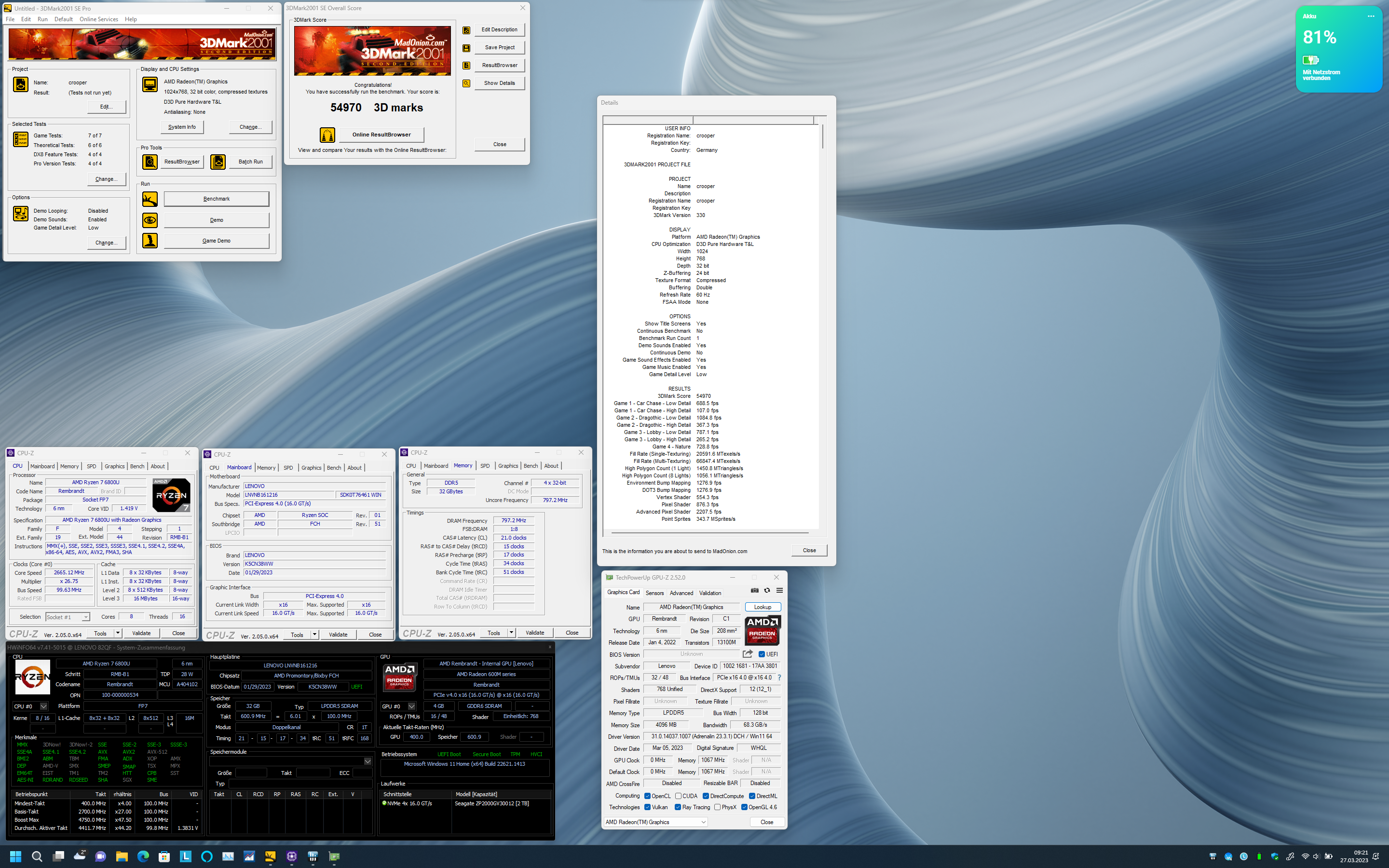Open the GPU #0 dropdown in HWiNFO

(x=398, y=706)
